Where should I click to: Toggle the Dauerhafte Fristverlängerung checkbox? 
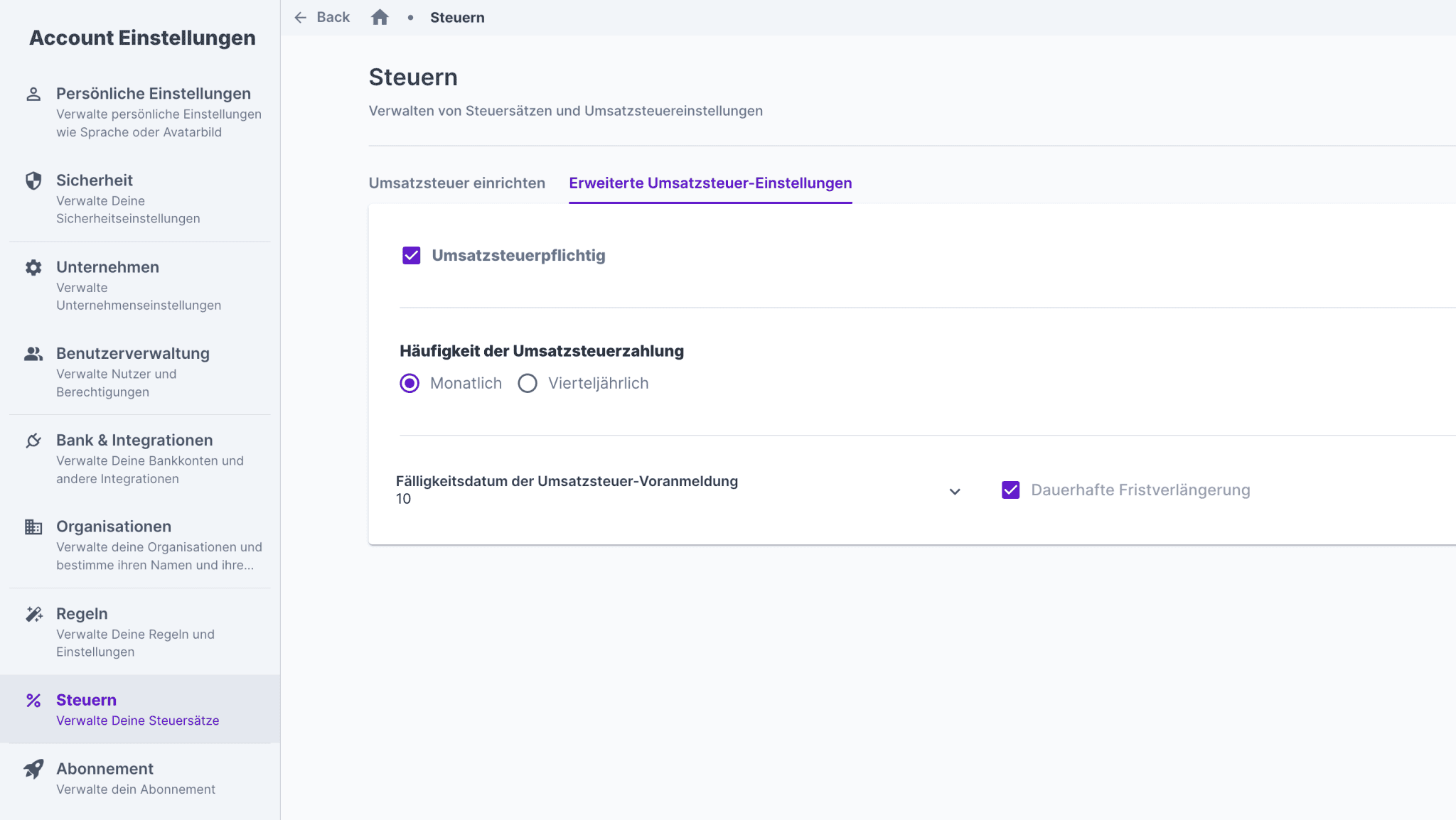1010,490
